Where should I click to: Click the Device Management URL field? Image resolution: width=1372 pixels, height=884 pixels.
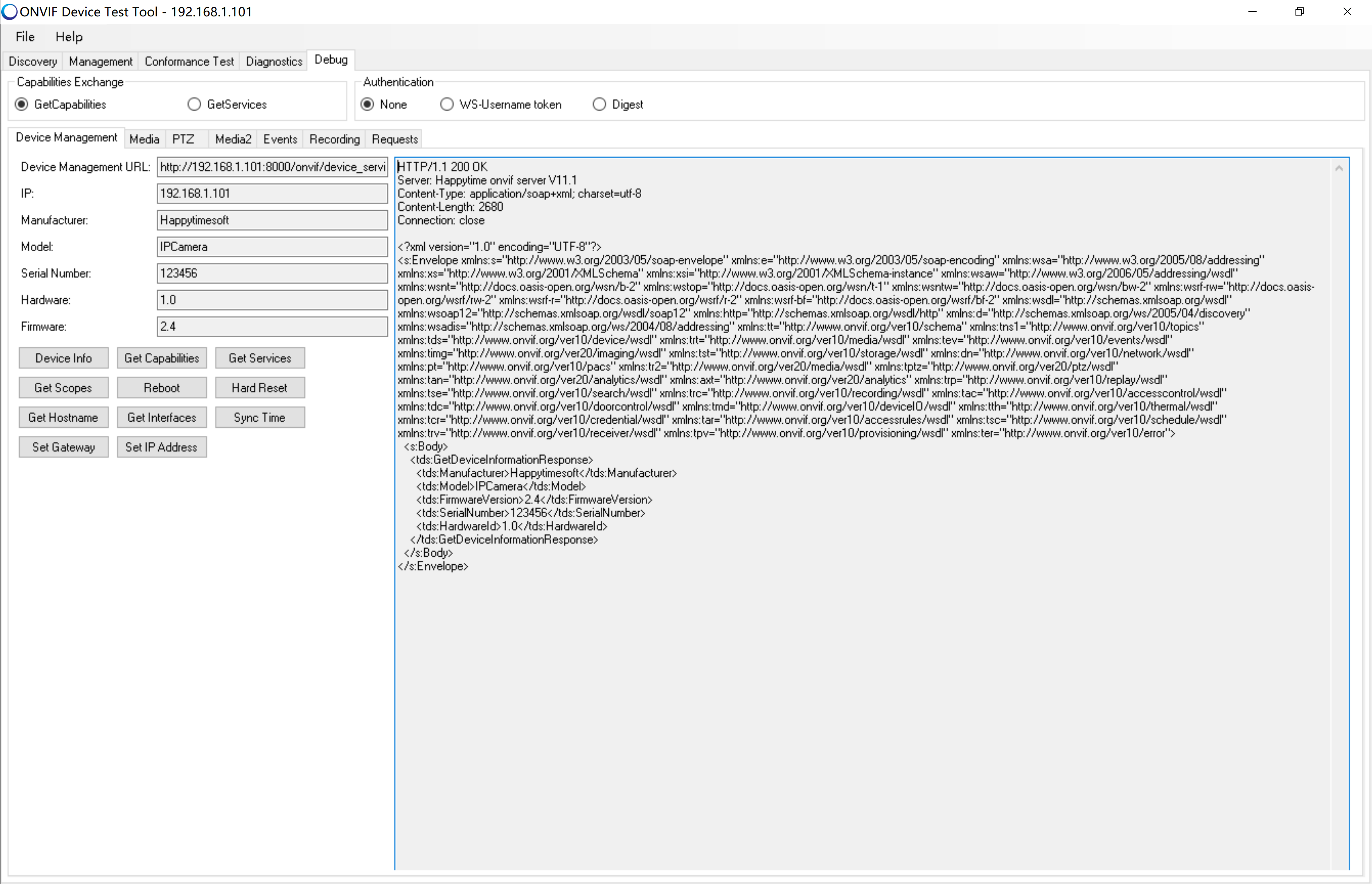click(x=272, y=167)
